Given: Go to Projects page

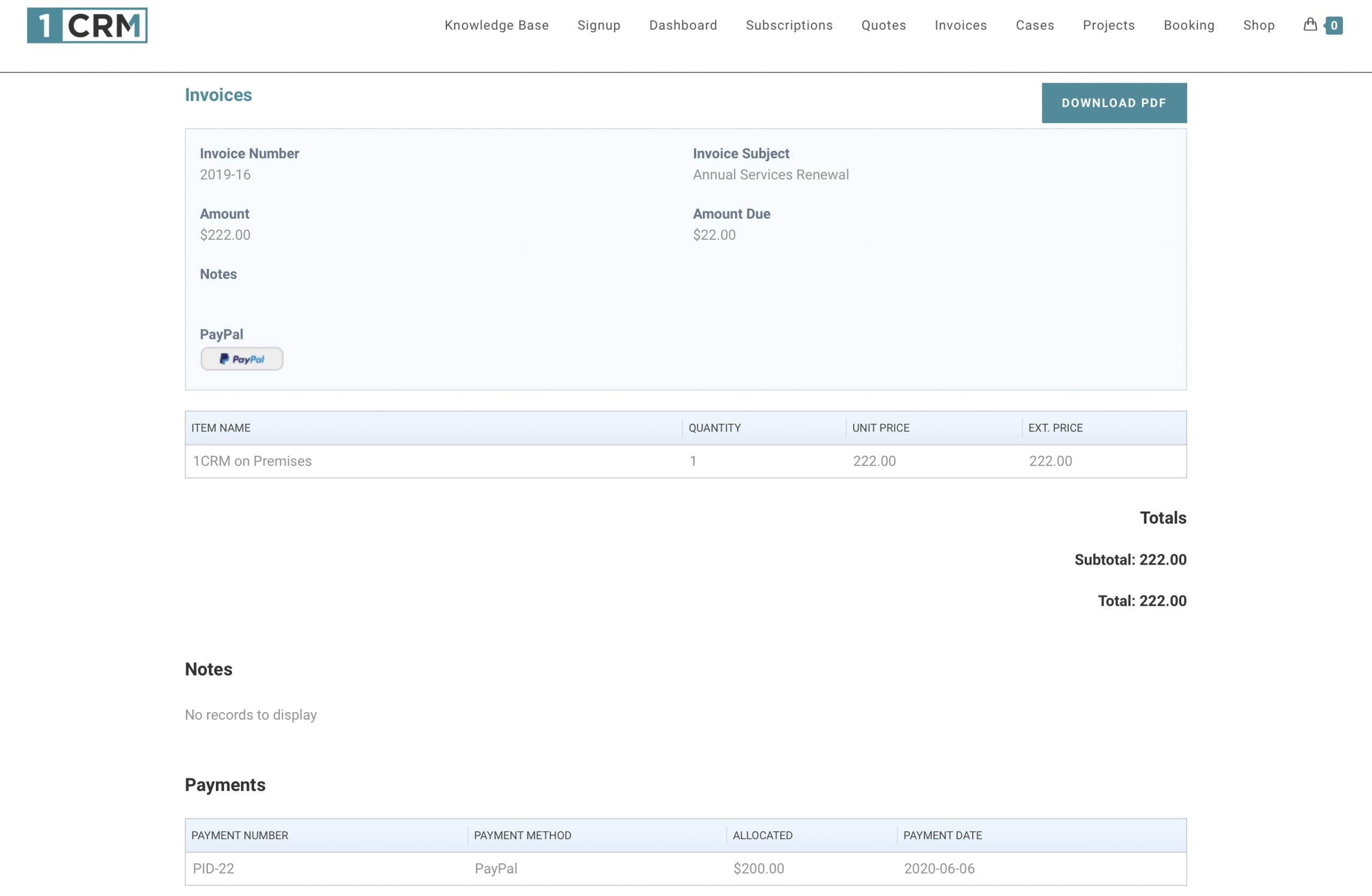Looking at the screenshot, I should tap(1108, 25).
